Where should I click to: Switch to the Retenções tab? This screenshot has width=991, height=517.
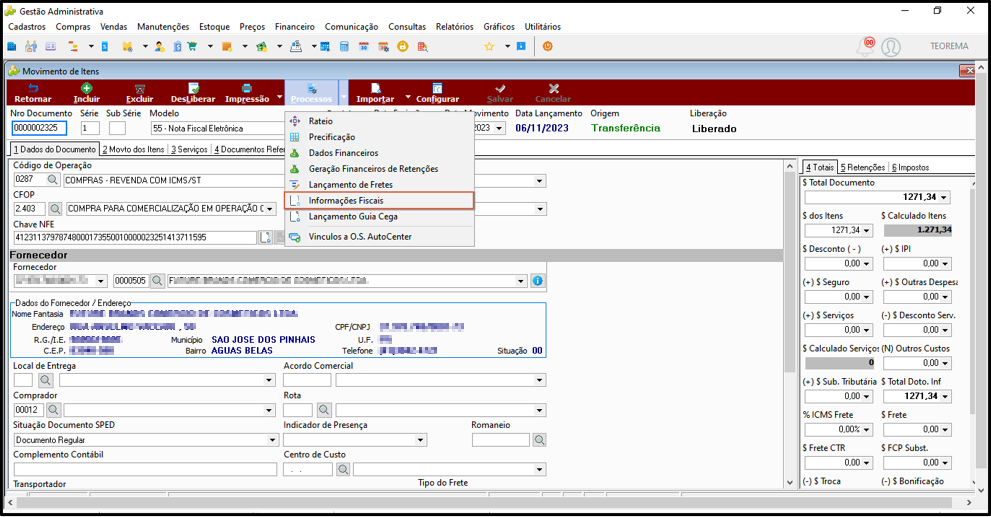[x=863, y=167]
